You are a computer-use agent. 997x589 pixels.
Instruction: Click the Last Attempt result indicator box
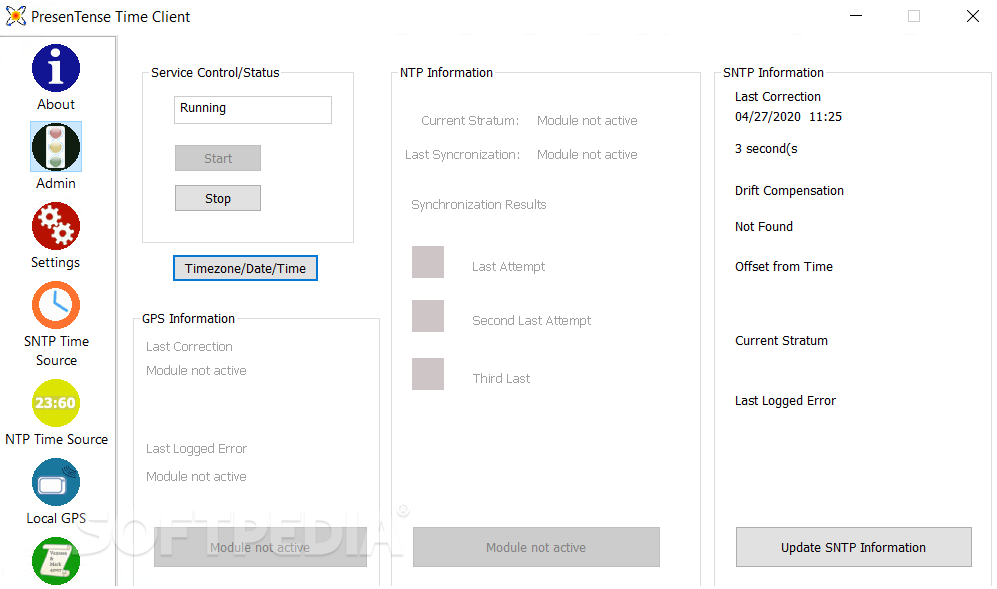click(x=428, y=262)
